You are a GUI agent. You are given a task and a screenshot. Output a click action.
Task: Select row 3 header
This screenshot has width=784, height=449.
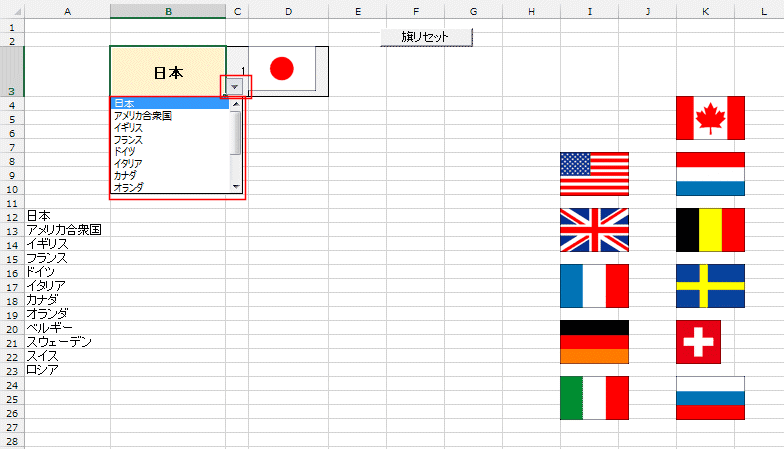pos(12,72)
